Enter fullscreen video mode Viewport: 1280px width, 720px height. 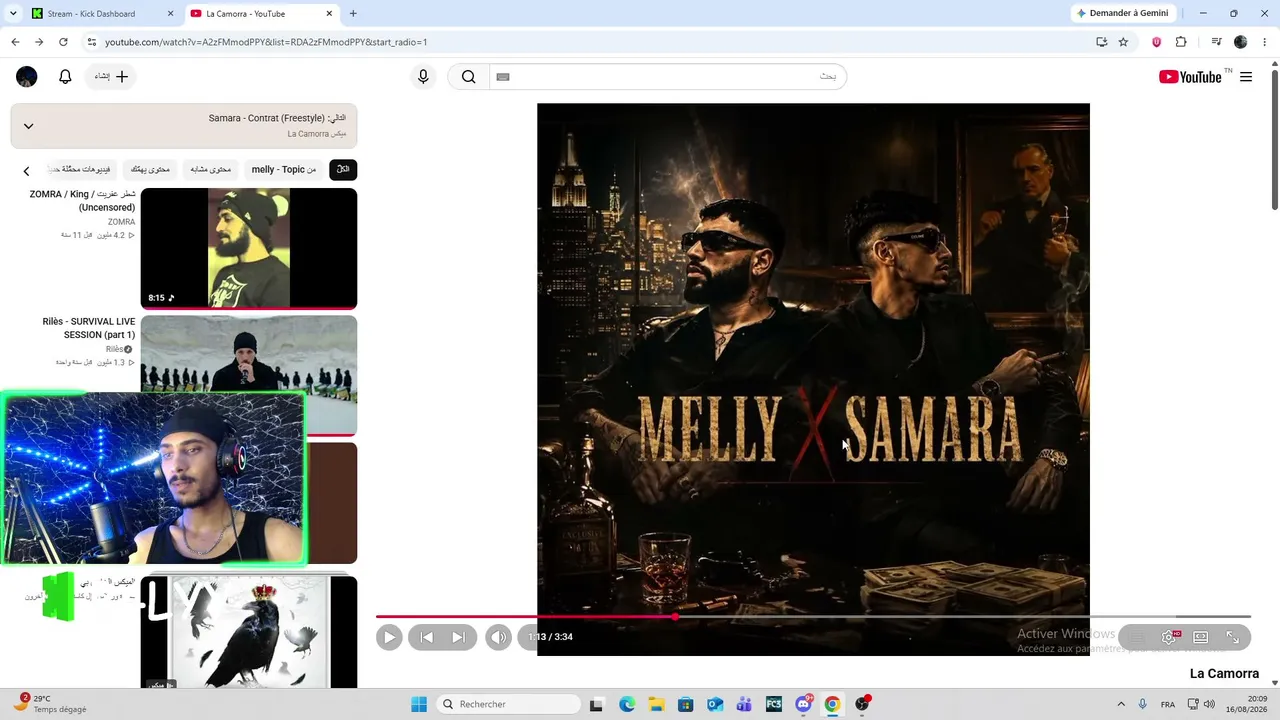[1233, 637]
